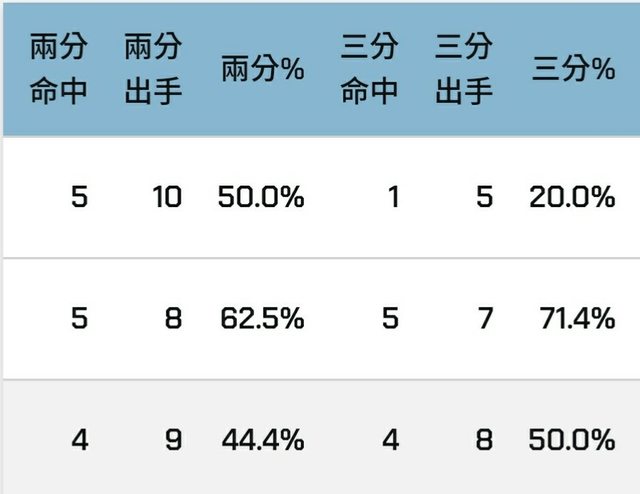Select the value 9 in 兩分出手 column
Viewport: 640px width, 494px height.
174,439
